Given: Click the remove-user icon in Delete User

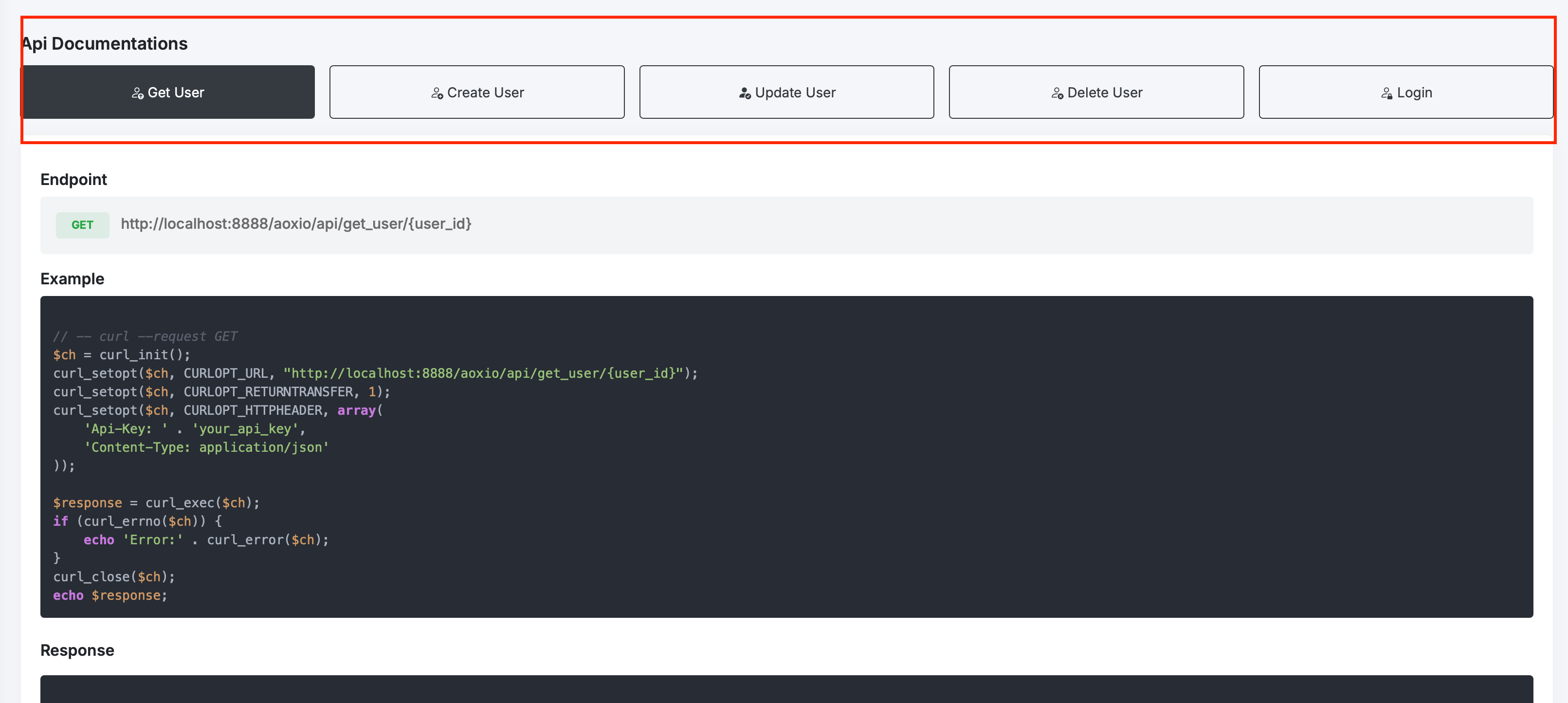Looking at the screenshot, I should [1057, 93].
